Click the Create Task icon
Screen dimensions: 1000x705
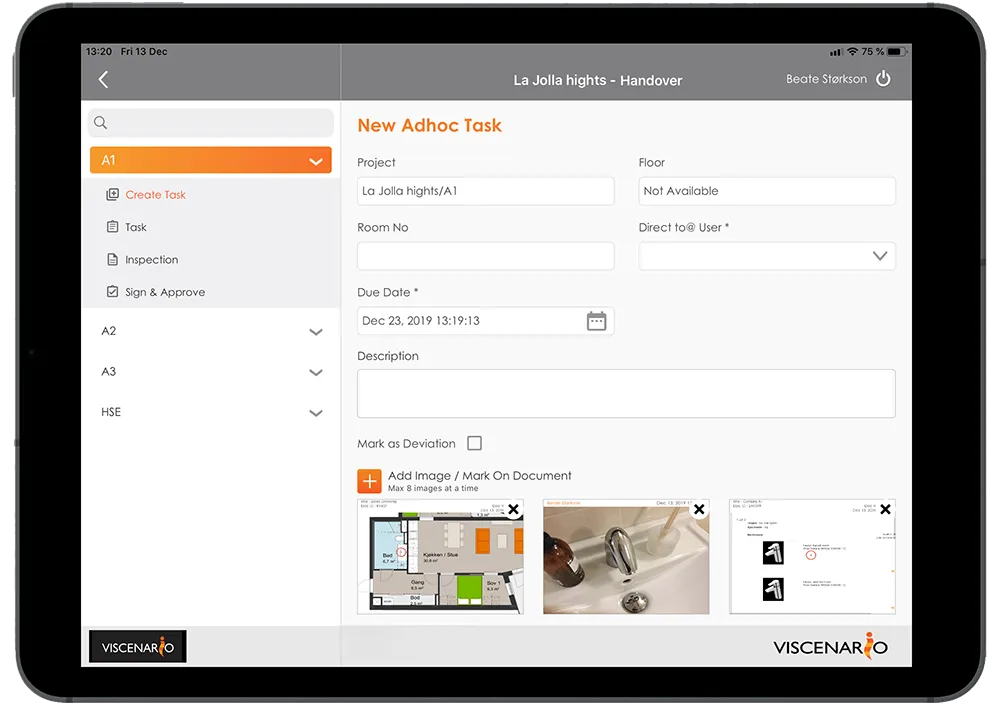[112, 195]
